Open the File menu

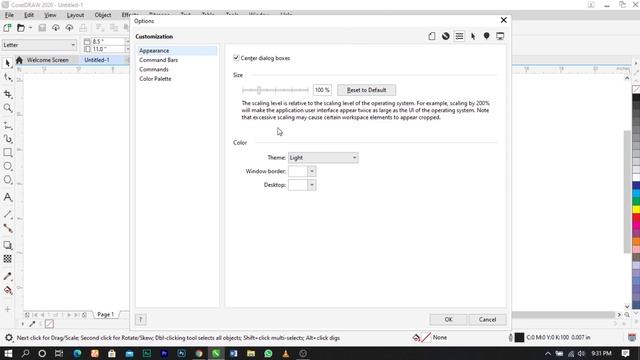[x=9, y=15]
